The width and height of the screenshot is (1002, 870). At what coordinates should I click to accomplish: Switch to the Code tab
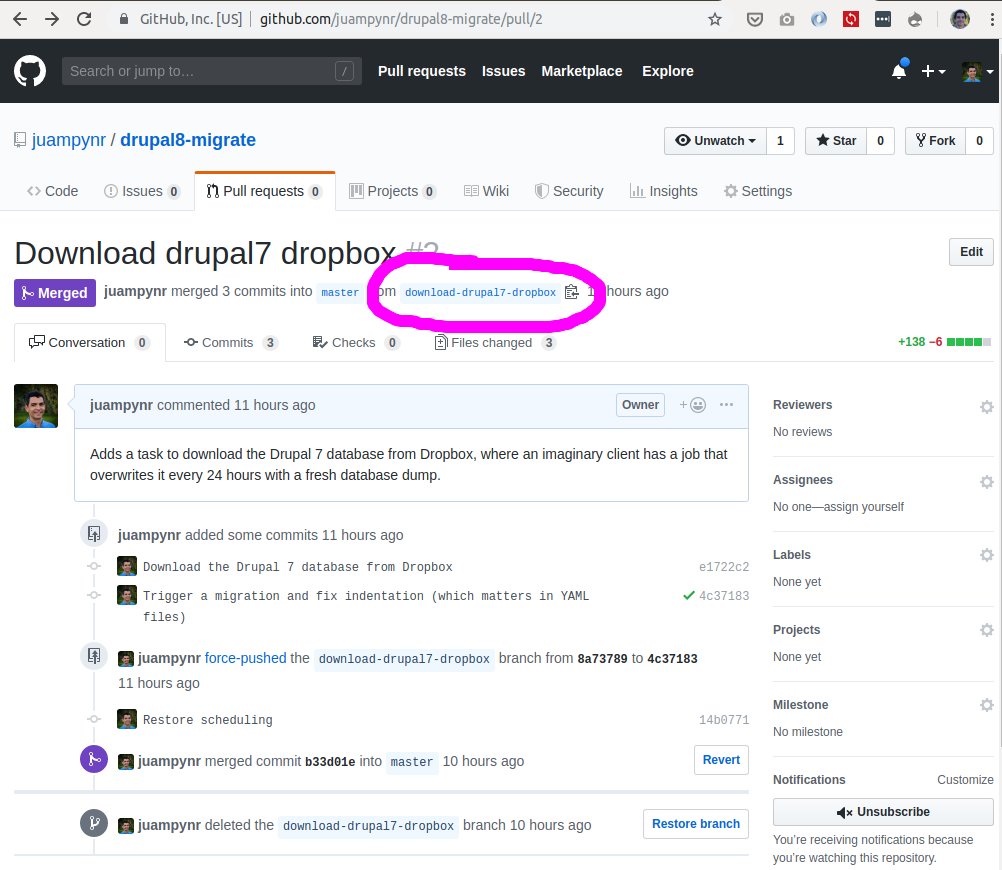click(x=52, y=191)
